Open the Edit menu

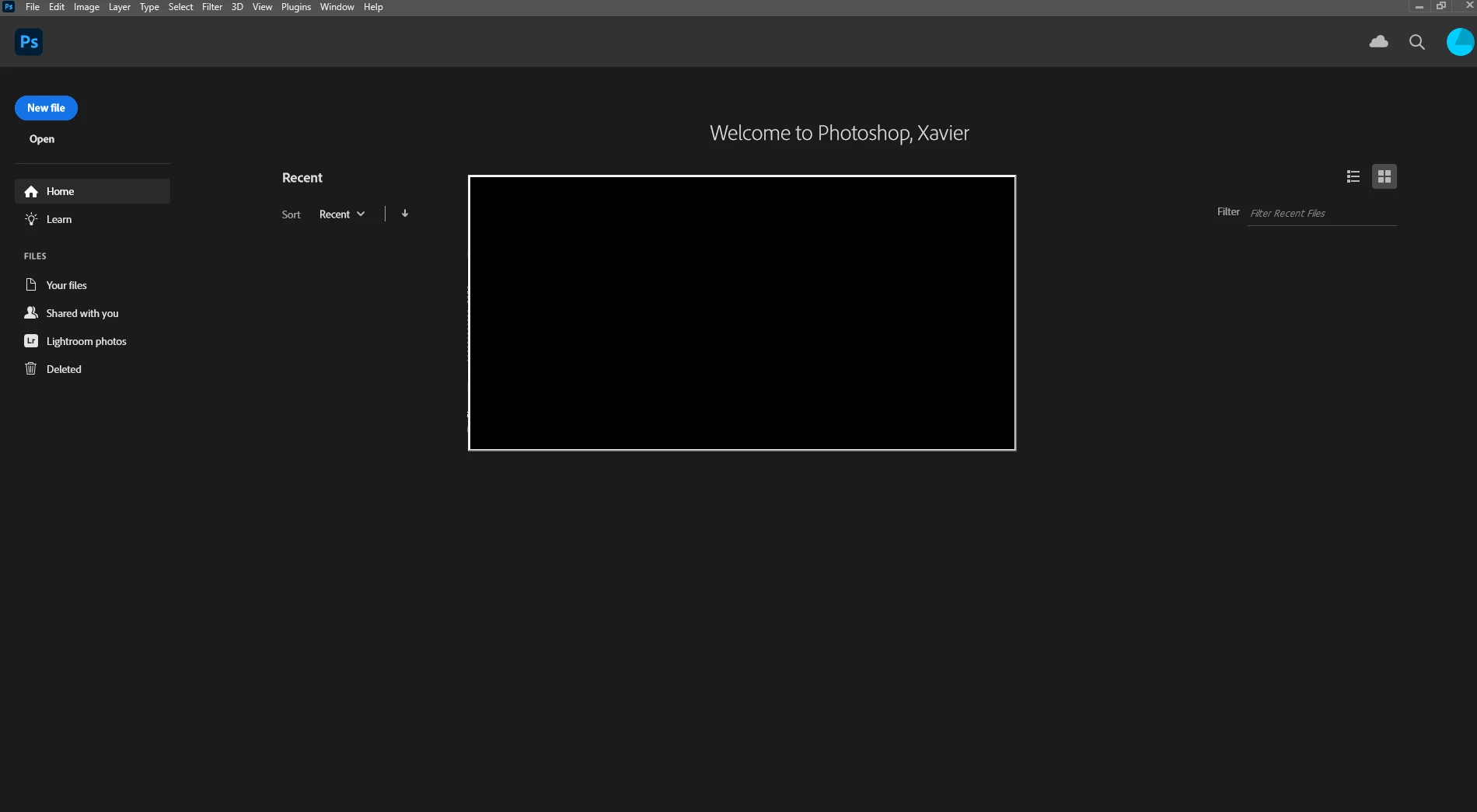tap(57, 7)
